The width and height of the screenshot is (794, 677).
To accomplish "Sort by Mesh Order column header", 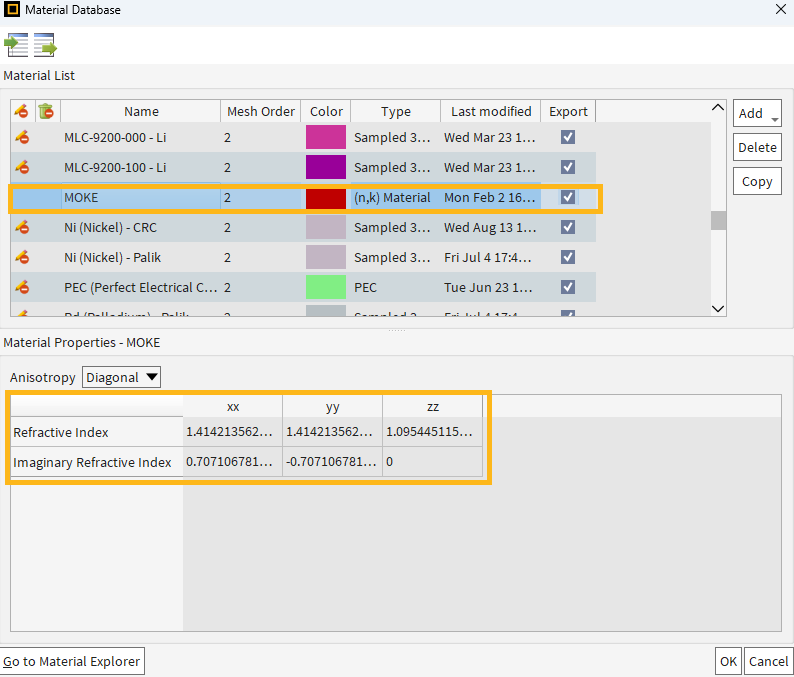I will [261, 111].
